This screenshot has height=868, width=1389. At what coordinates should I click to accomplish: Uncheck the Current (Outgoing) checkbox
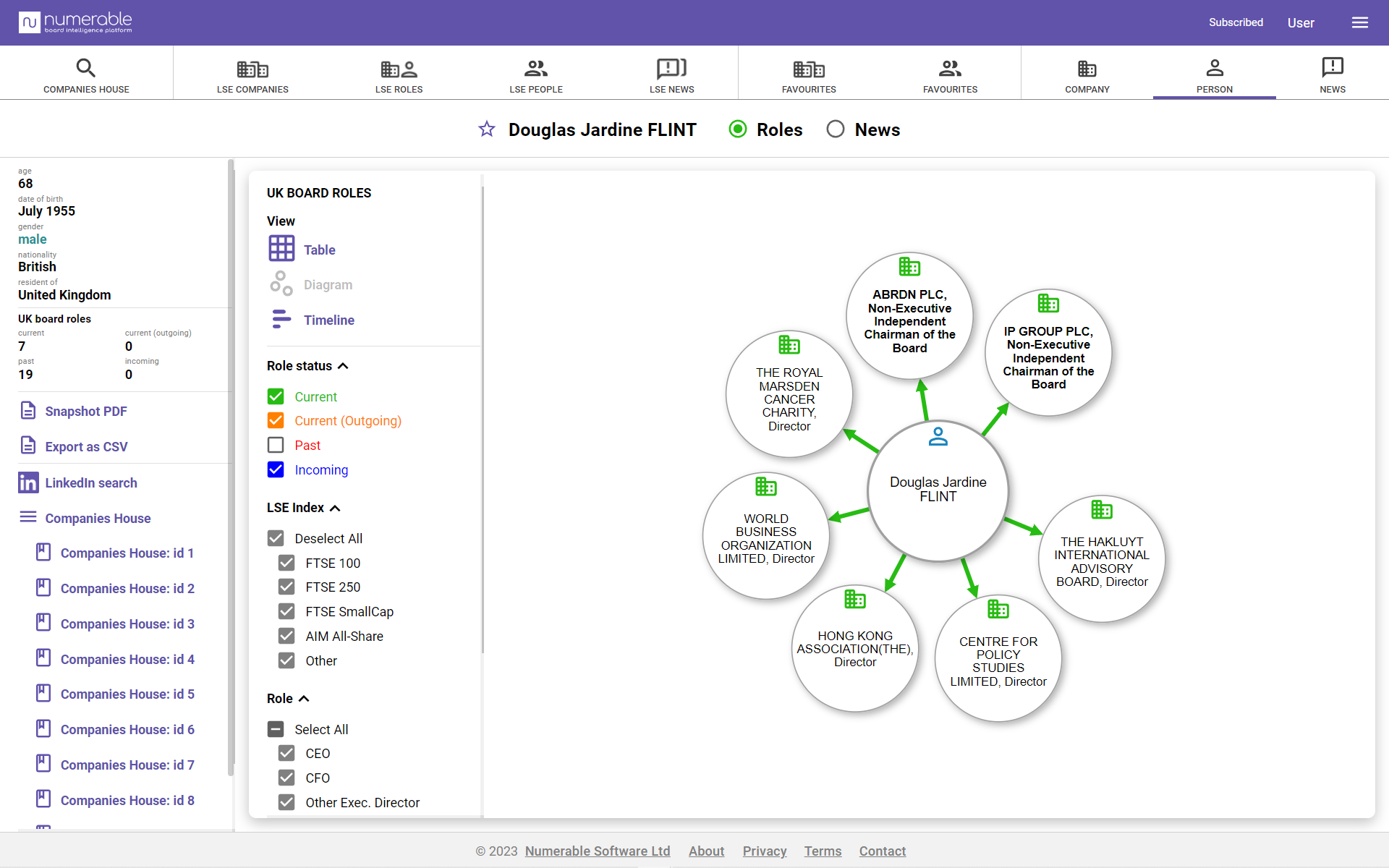276,420
